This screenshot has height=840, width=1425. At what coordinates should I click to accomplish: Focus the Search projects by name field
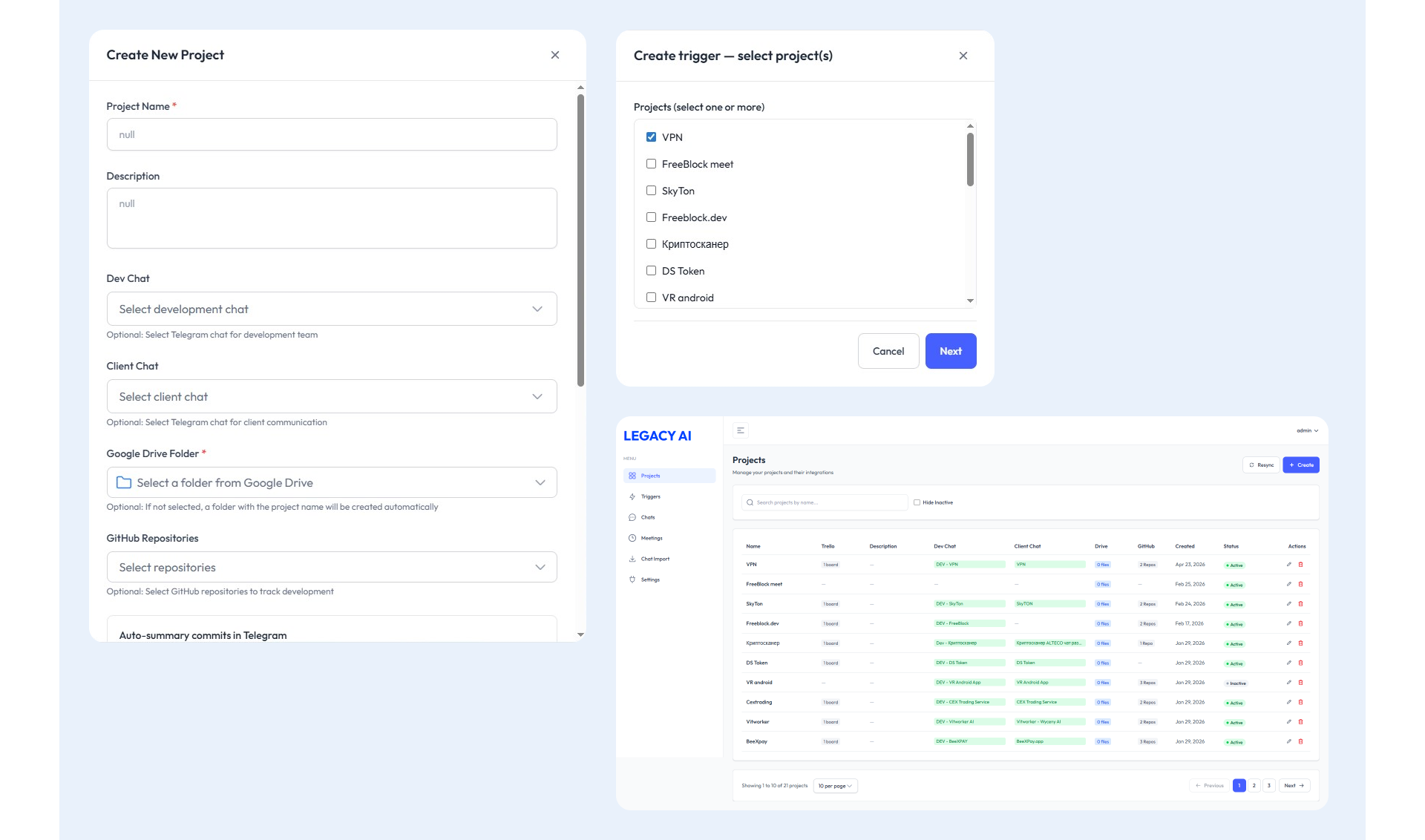pos(825,502)
